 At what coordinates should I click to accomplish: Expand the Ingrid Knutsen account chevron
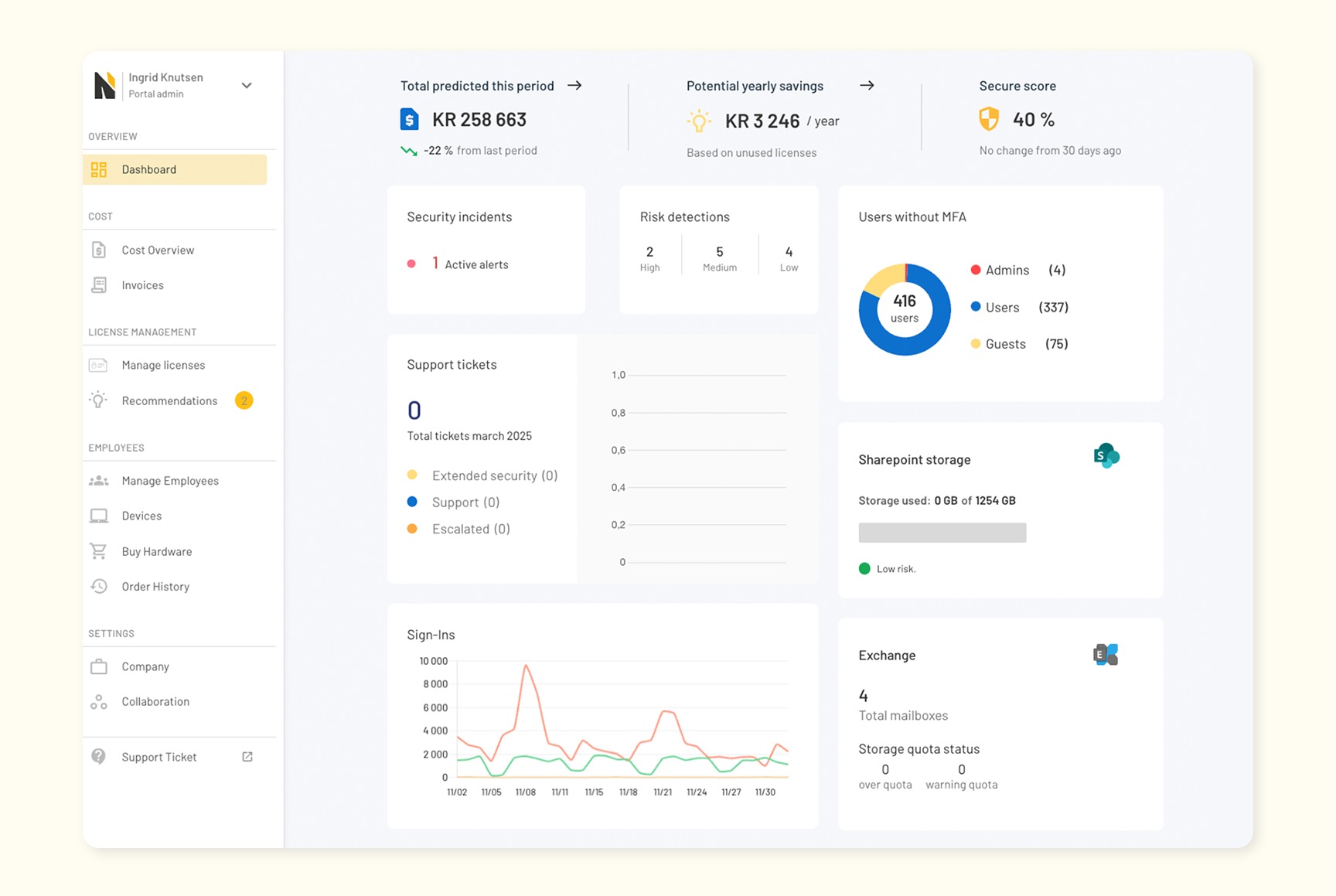click(x=247, y=85)
